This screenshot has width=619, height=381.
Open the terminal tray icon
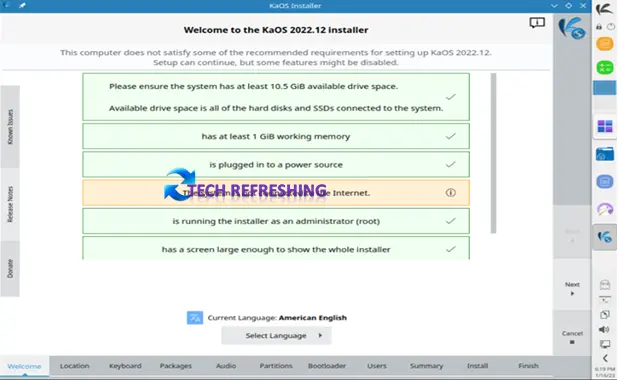[605, 300]
